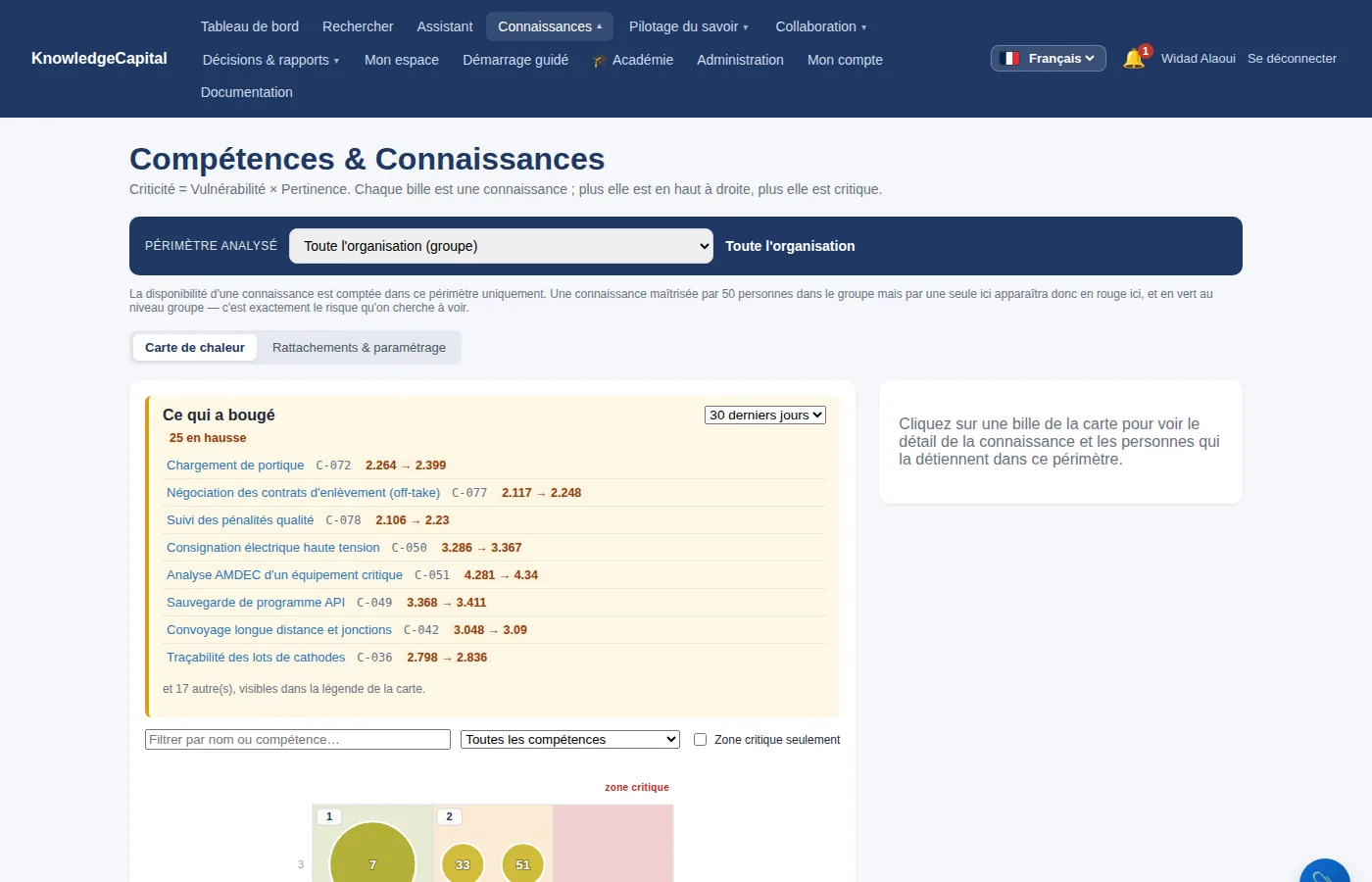
Task: Open Consignation électrique haute tension link
Action: (272, 548)
